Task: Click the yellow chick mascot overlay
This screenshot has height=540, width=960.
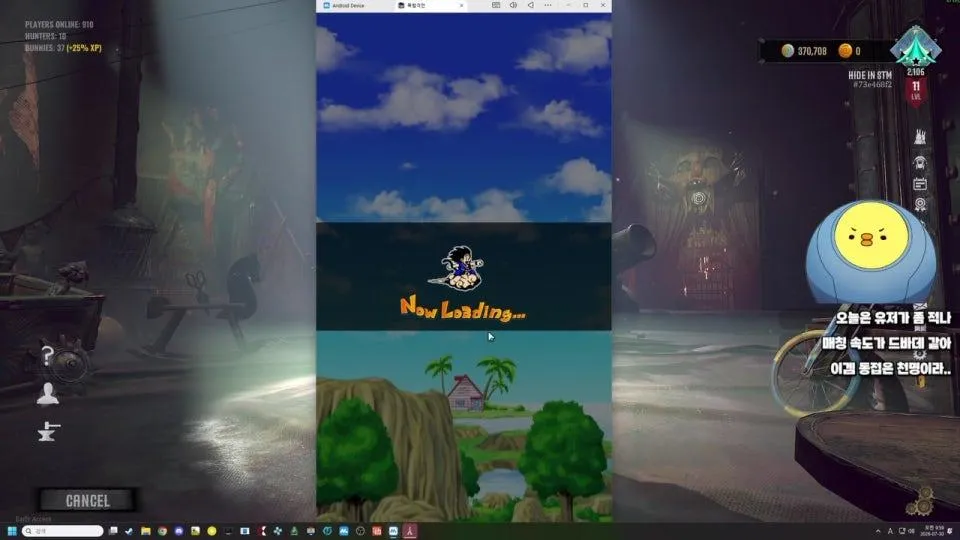Action: tap(871, 252)
